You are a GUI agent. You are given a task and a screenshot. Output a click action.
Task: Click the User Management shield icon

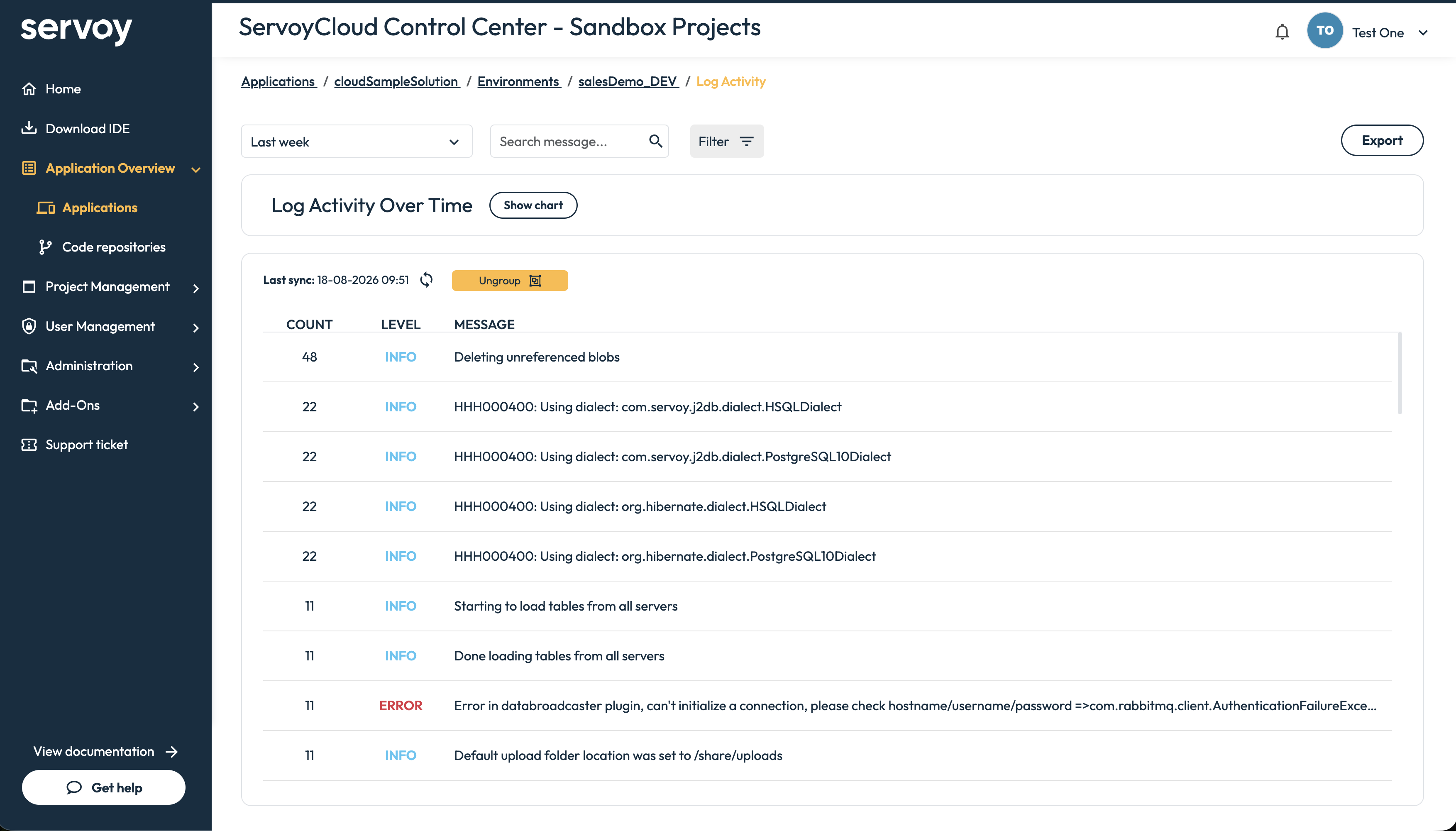pos(29,326)
